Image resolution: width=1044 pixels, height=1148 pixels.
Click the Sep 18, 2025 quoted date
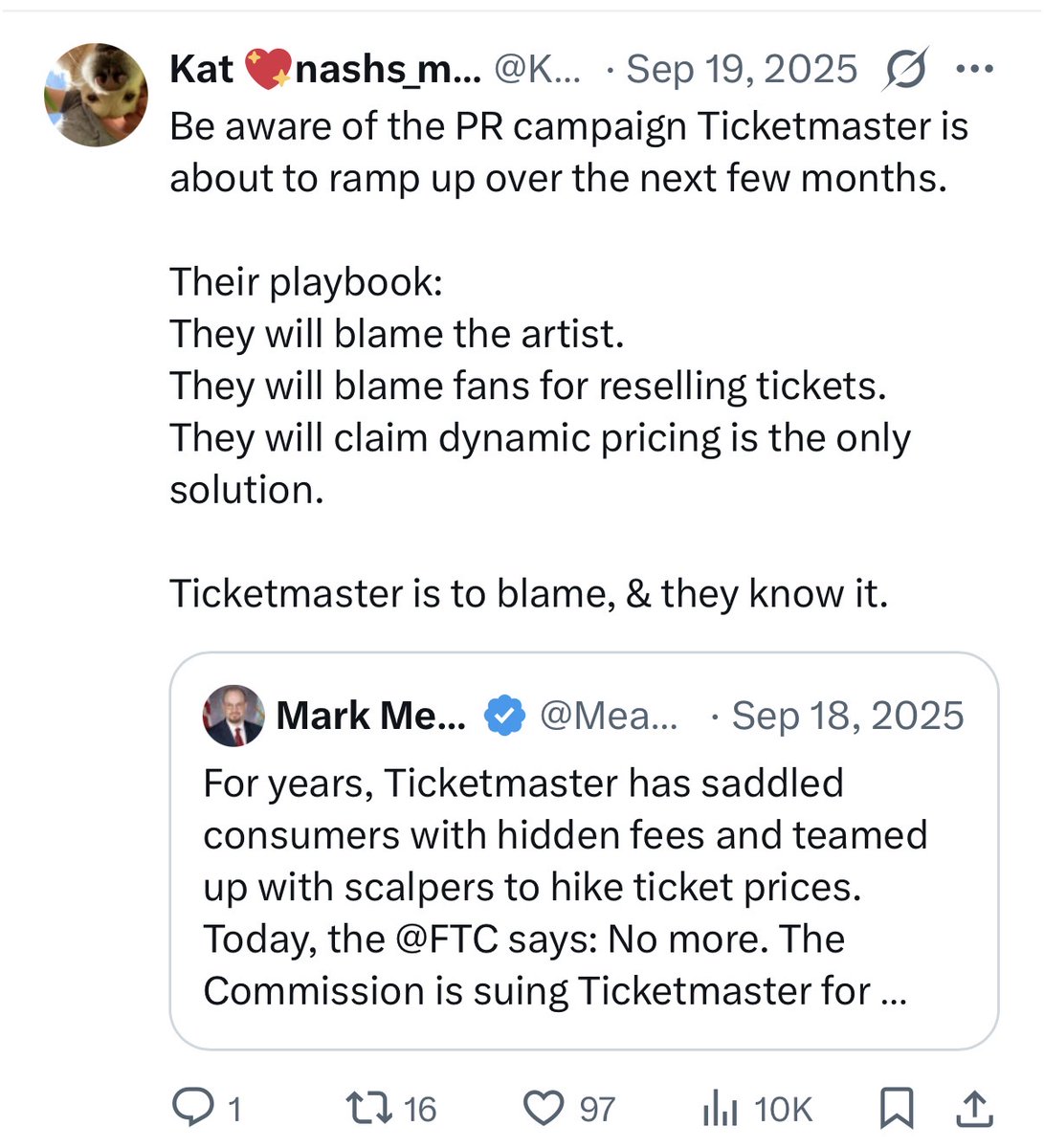click(848, 716)
